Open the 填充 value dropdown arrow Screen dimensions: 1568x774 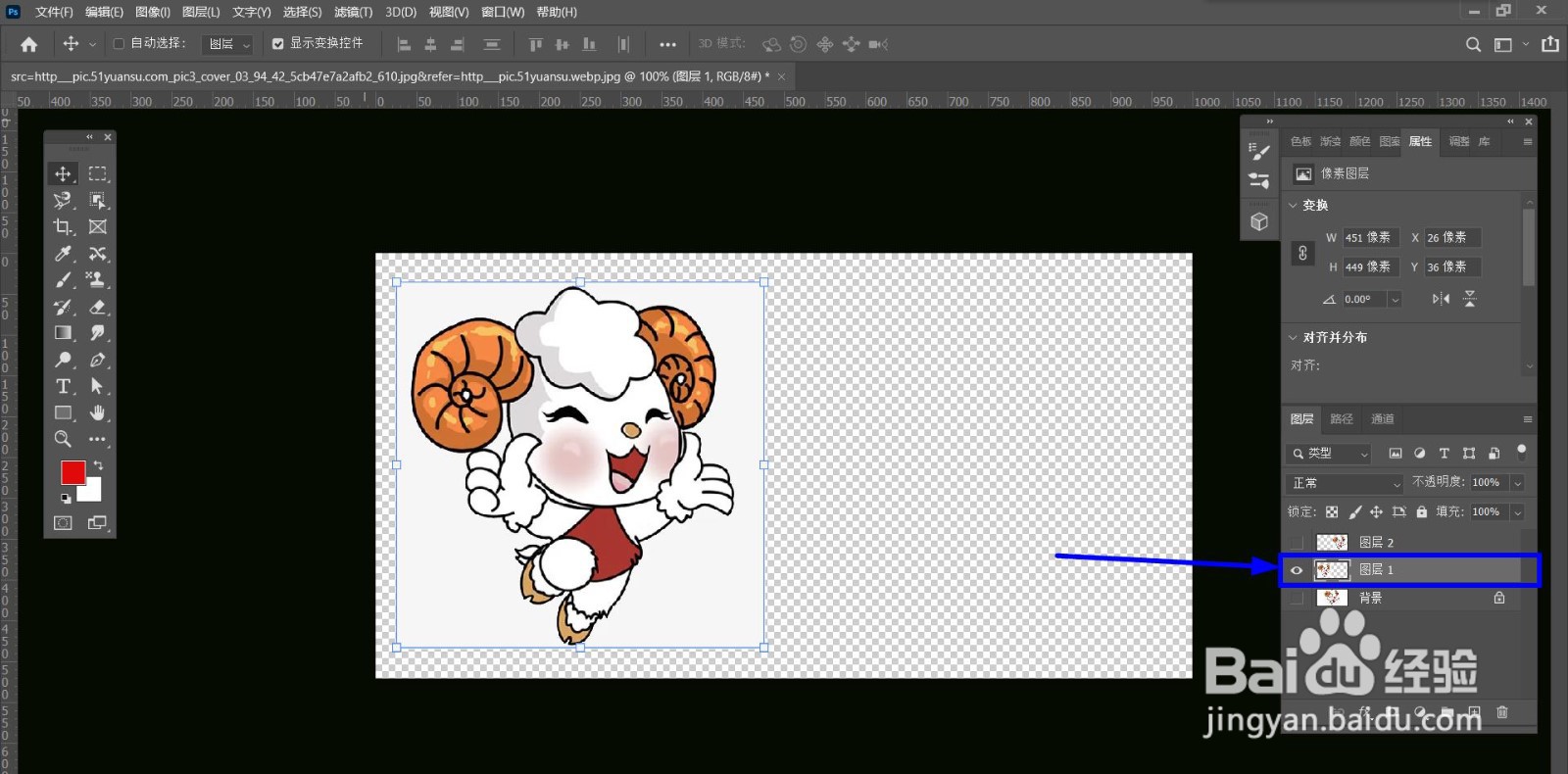[1517, 511]
